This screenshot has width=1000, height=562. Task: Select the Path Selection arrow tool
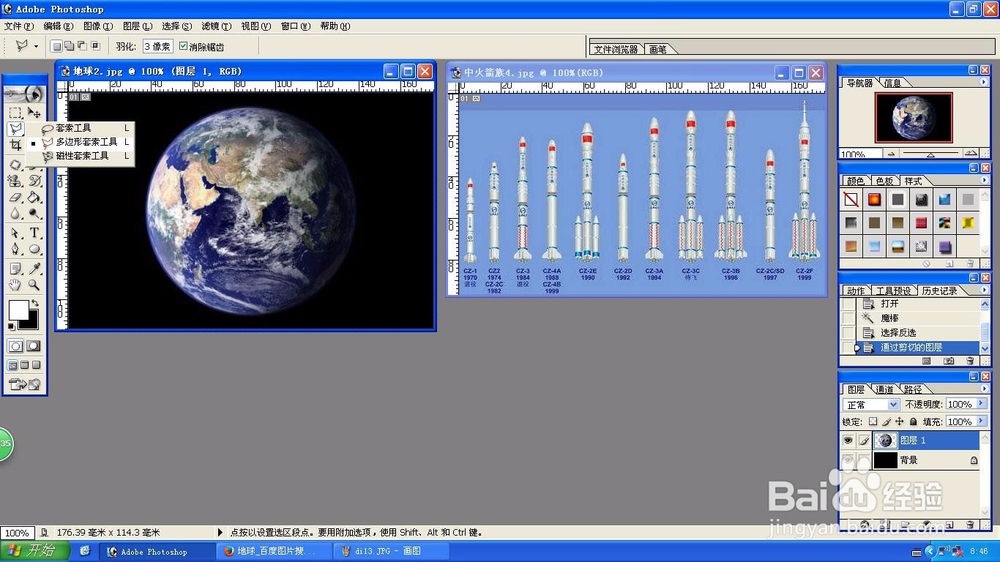click(15, 233)
